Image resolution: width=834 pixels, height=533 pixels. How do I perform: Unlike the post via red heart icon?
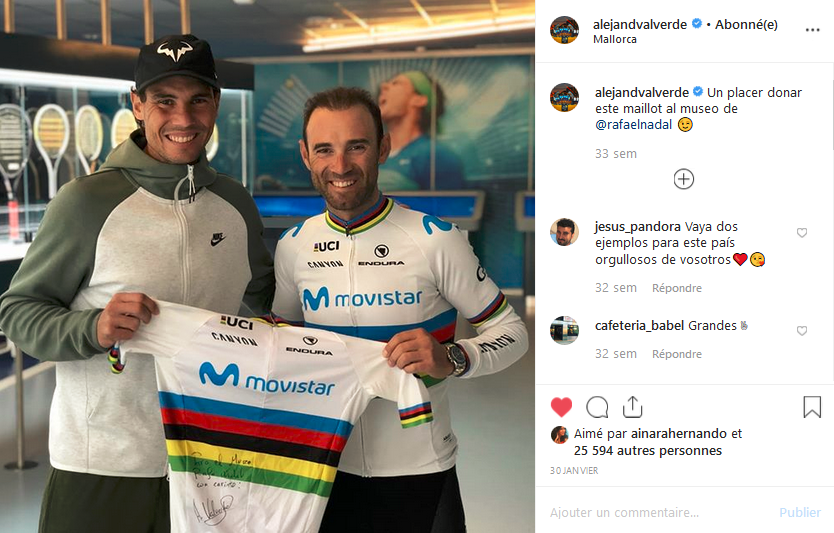click(x=561, y=407)
